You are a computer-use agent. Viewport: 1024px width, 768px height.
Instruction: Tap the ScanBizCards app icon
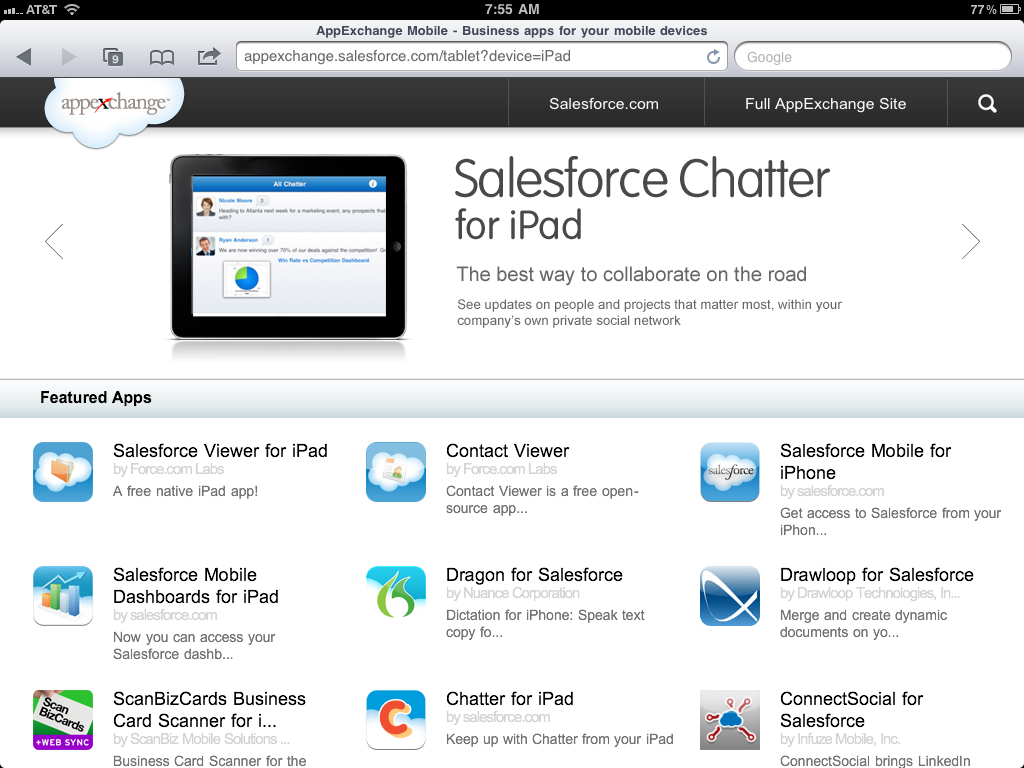pyautogui.click(x=63, y=720)
